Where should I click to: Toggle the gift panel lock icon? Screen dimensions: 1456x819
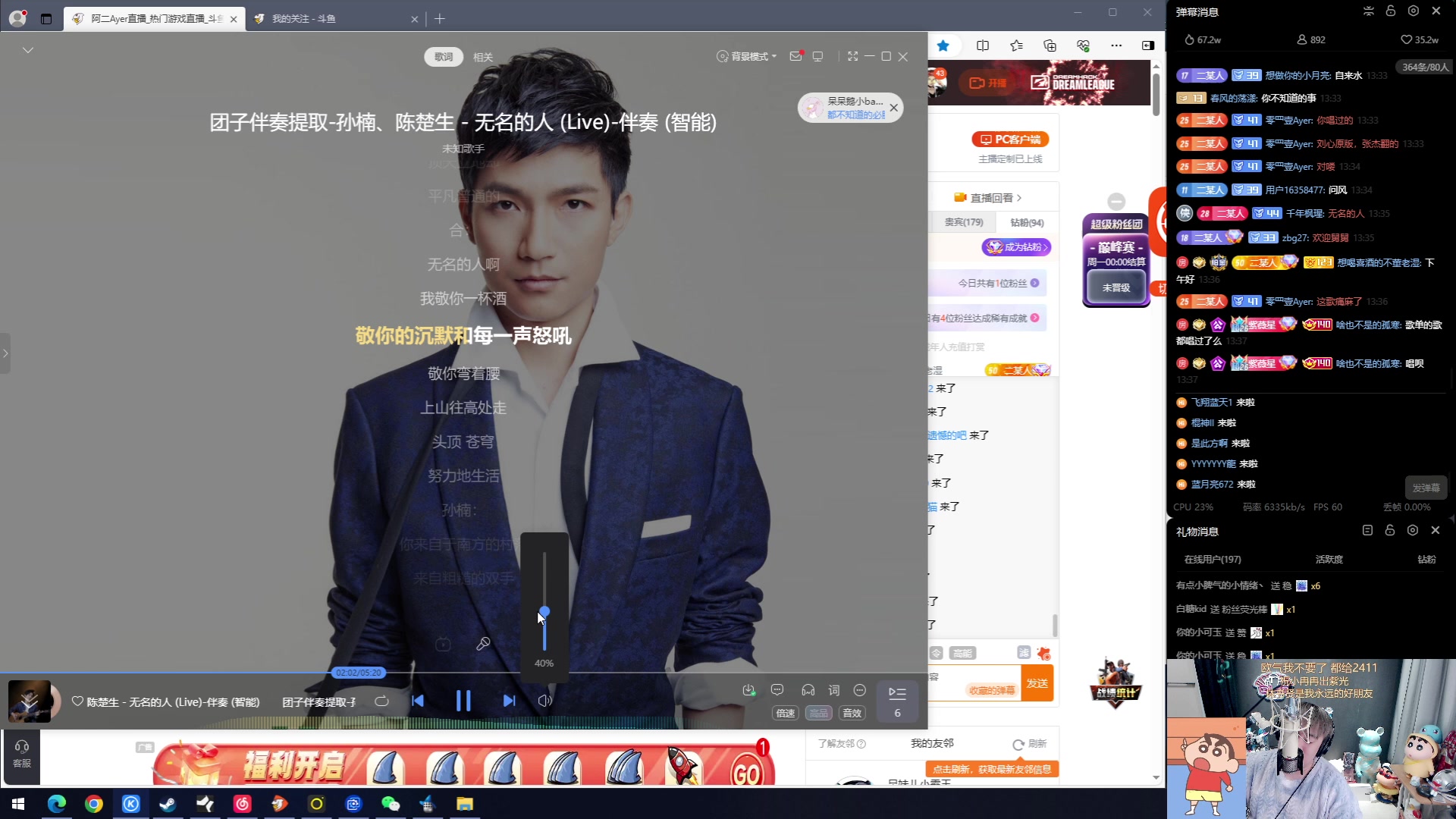[x=1389, y=530]
